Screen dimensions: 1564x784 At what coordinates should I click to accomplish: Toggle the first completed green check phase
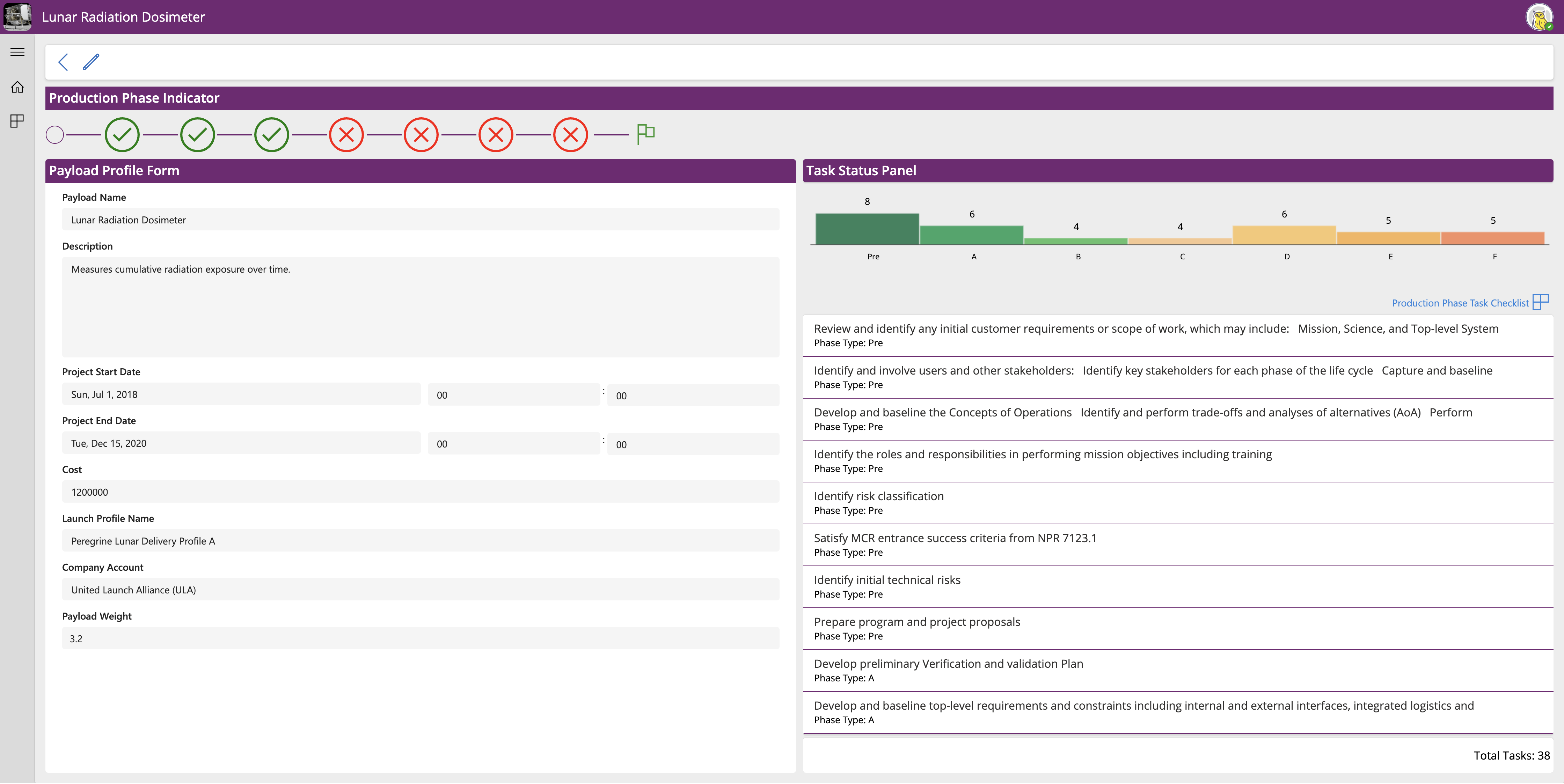click(x=122, y=134)
